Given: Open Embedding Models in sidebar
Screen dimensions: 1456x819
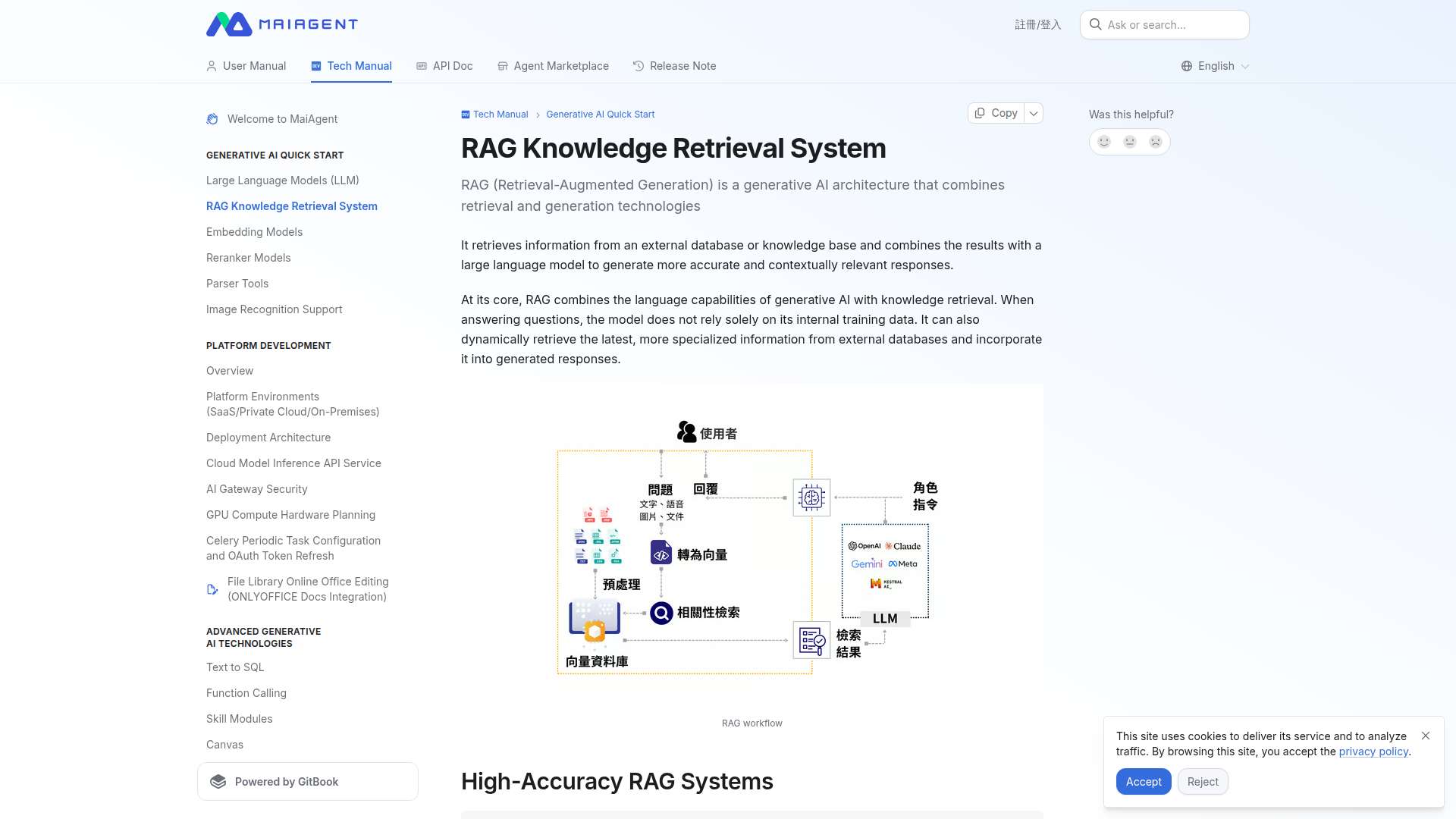Looking at the screenshot, I should point(254,232).
